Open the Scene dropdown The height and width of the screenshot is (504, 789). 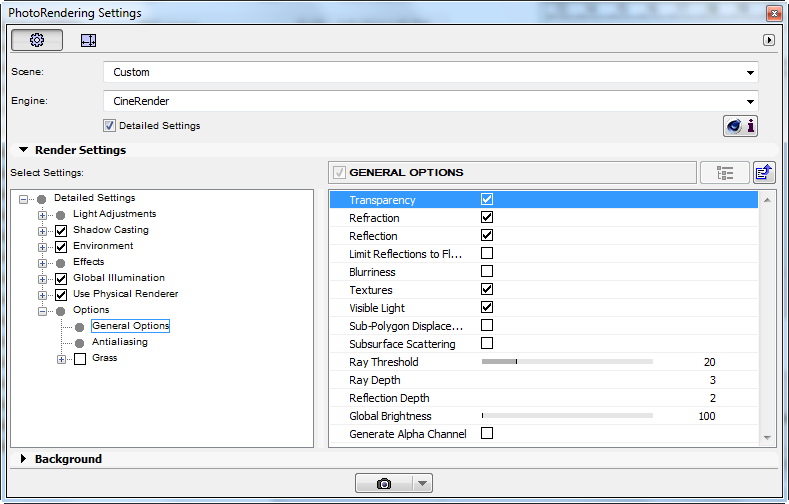click(x=431, y=72)
